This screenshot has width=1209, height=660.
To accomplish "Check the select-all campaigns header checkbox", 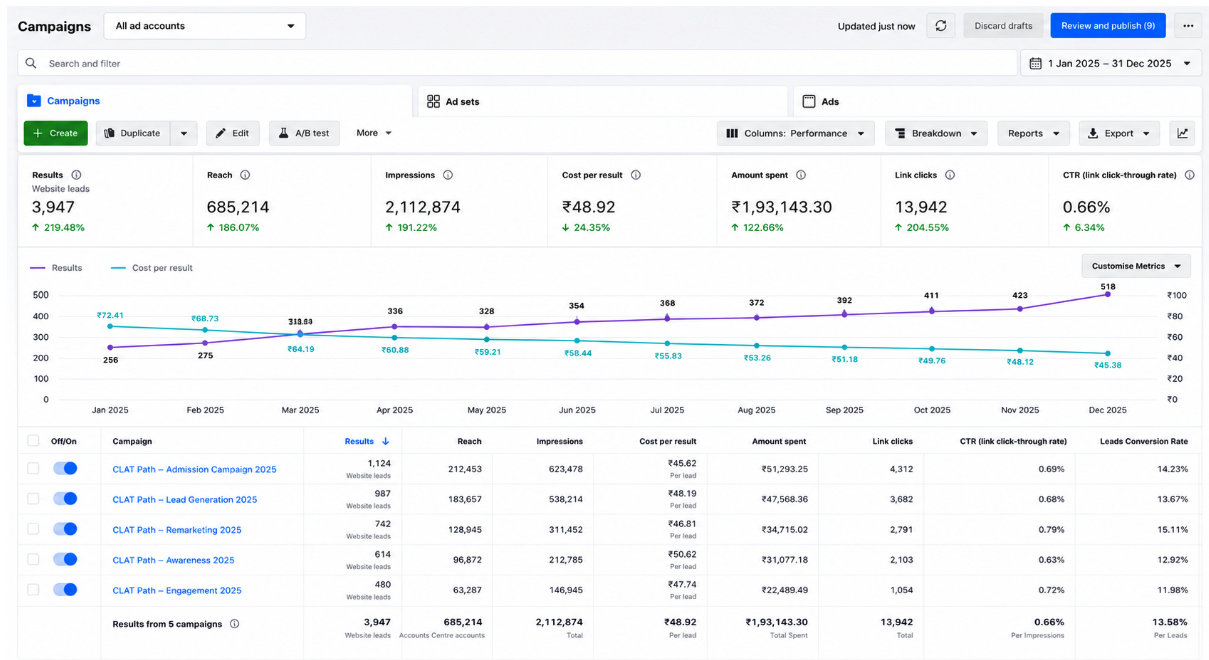I will (33, 441).
